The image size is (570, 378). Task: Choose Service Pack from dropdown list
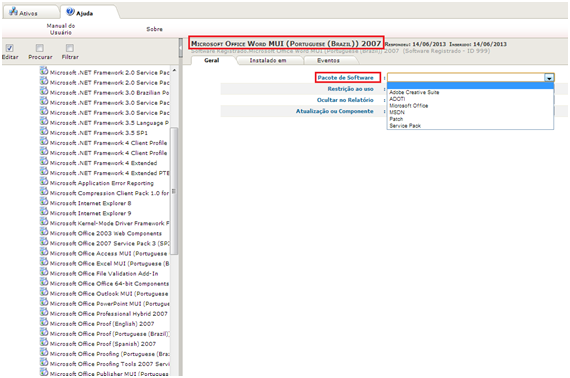tap(405, 126)
